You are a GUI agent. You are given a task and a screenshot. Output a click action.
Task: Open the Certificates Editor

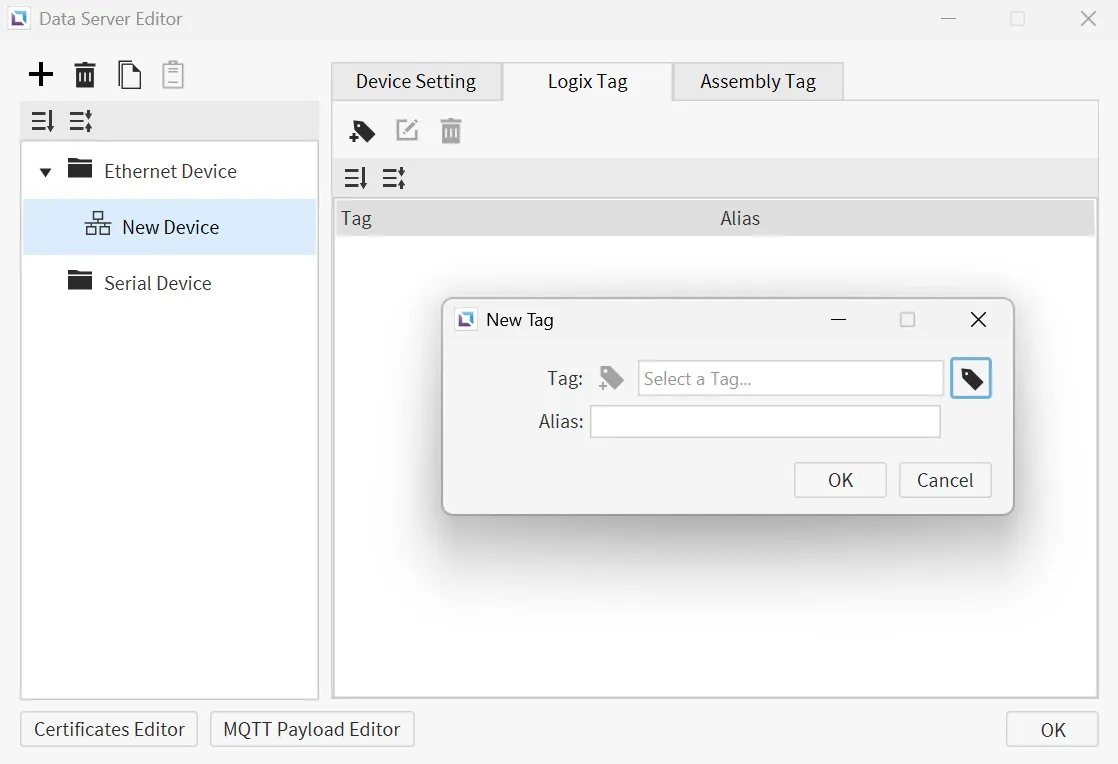click(x=109, y=729)
